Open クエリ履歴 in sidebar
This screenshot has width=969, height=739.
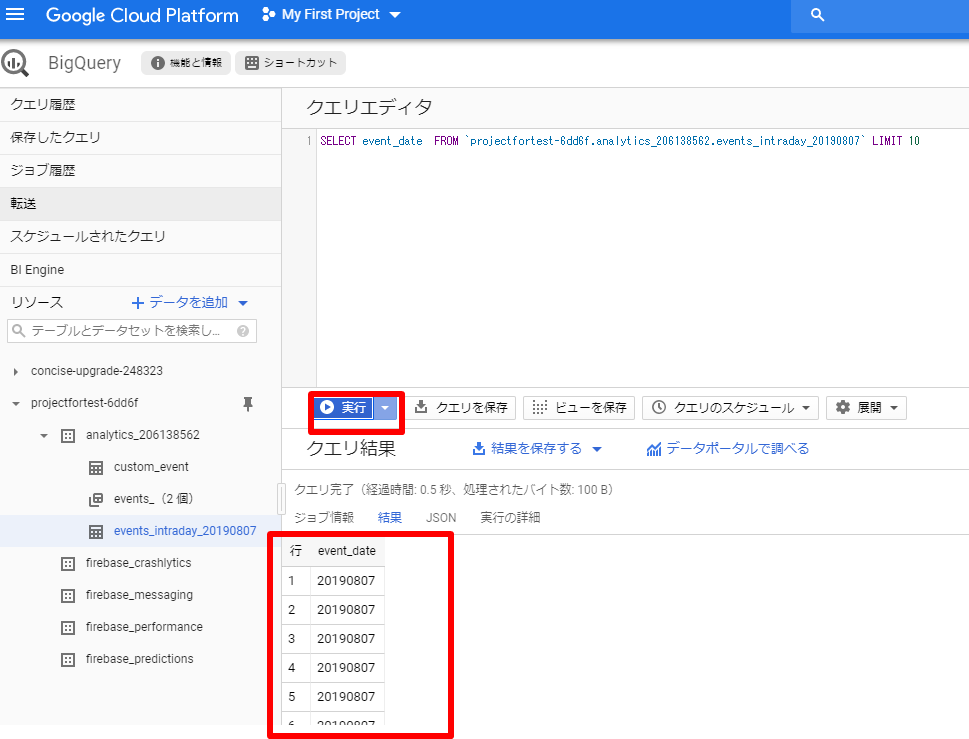(140, 104)
